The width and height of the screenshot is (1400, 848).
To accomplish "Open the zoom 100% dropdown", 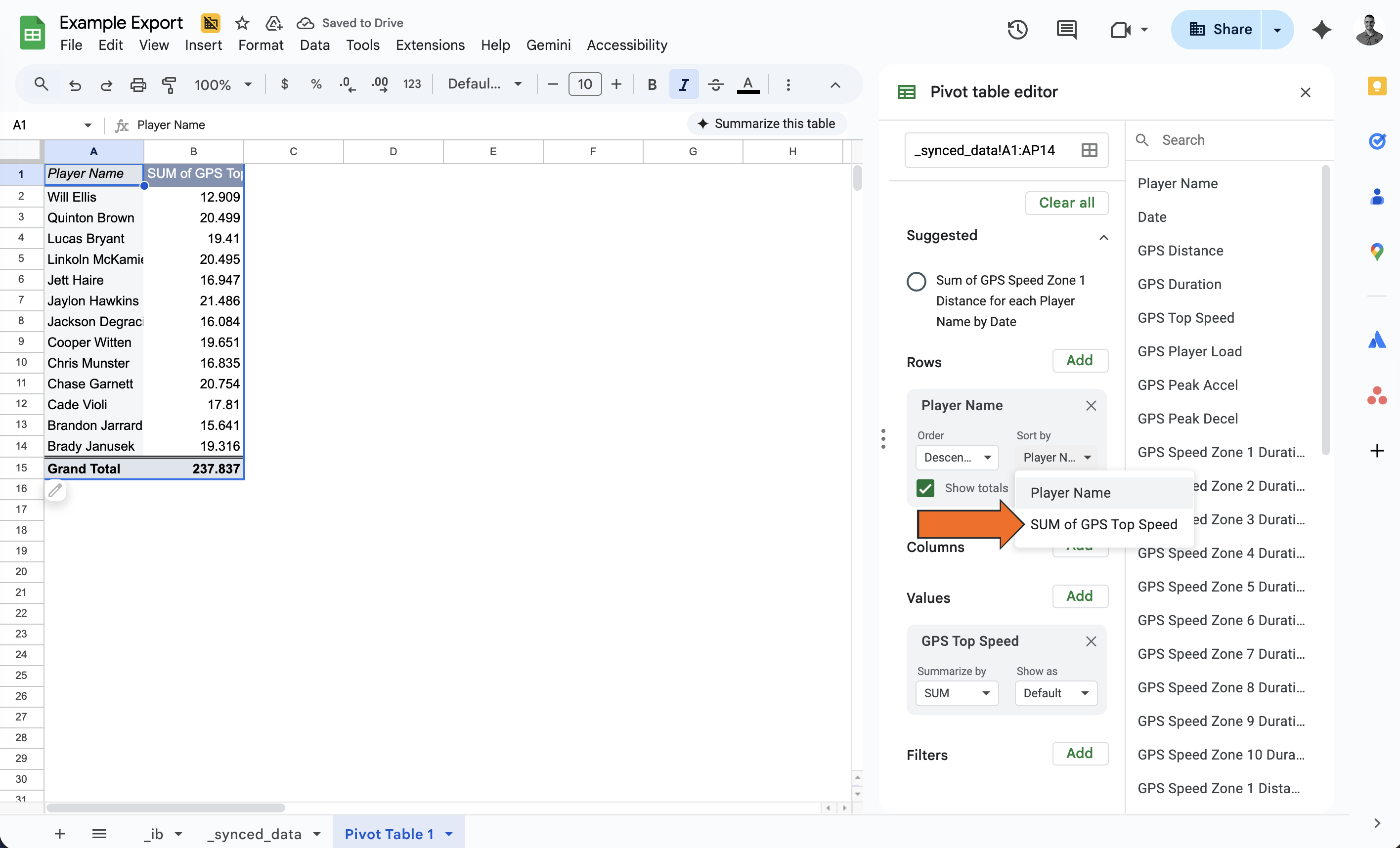I will pyautogui.click(x=223, y=85).
